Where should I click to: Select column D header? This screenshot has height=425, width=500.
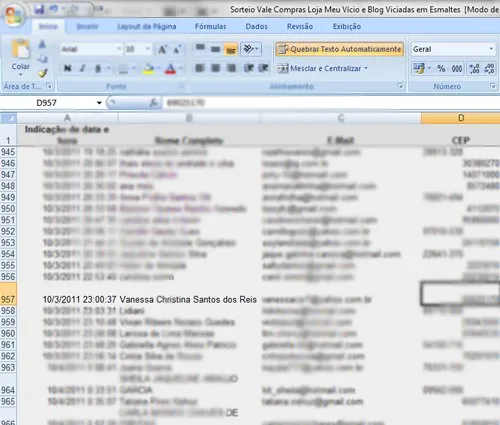461,118
